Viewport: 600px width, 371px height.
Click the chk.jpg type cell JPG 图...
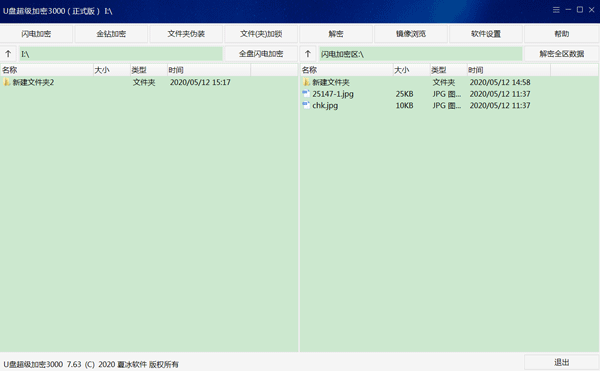pyautogui.click(x=447, y=106)
